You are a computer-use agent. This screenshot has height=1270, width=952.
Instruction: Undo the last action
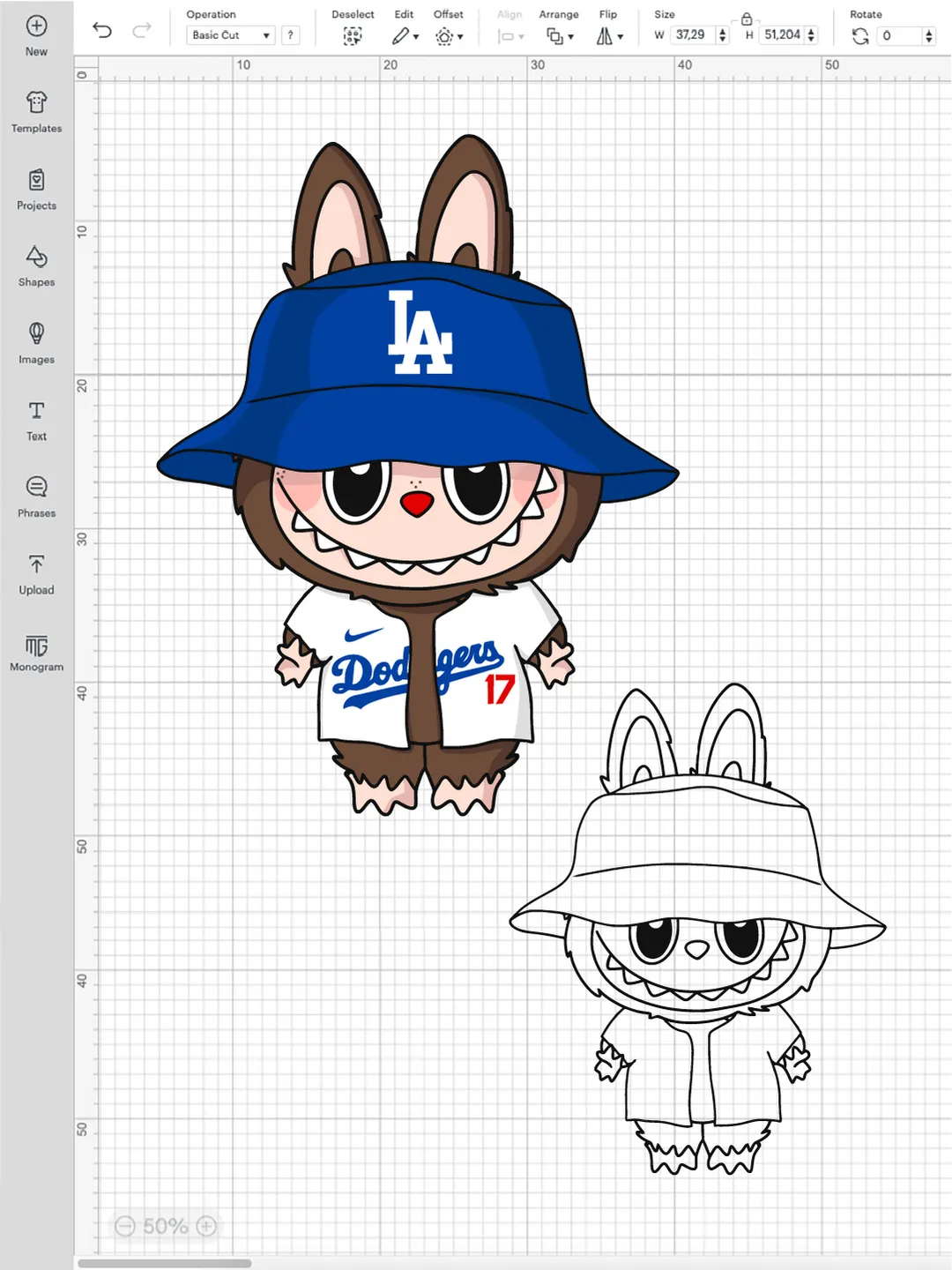click(103, 30)
